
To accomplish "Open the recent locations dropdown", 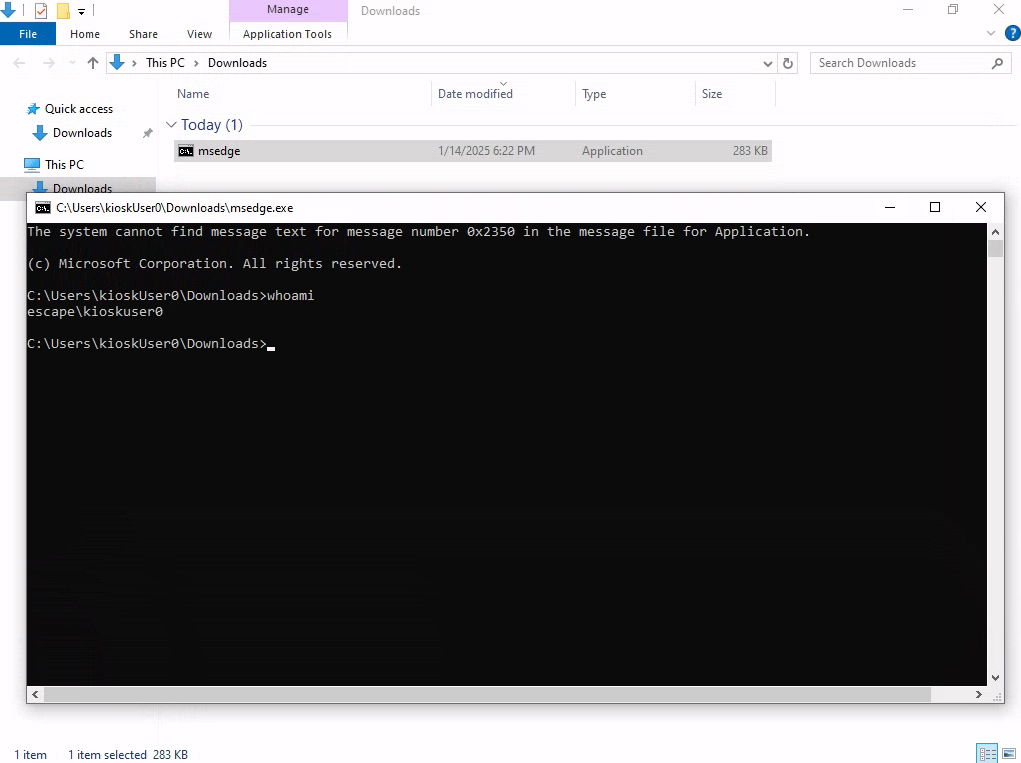I will (72, 63).
